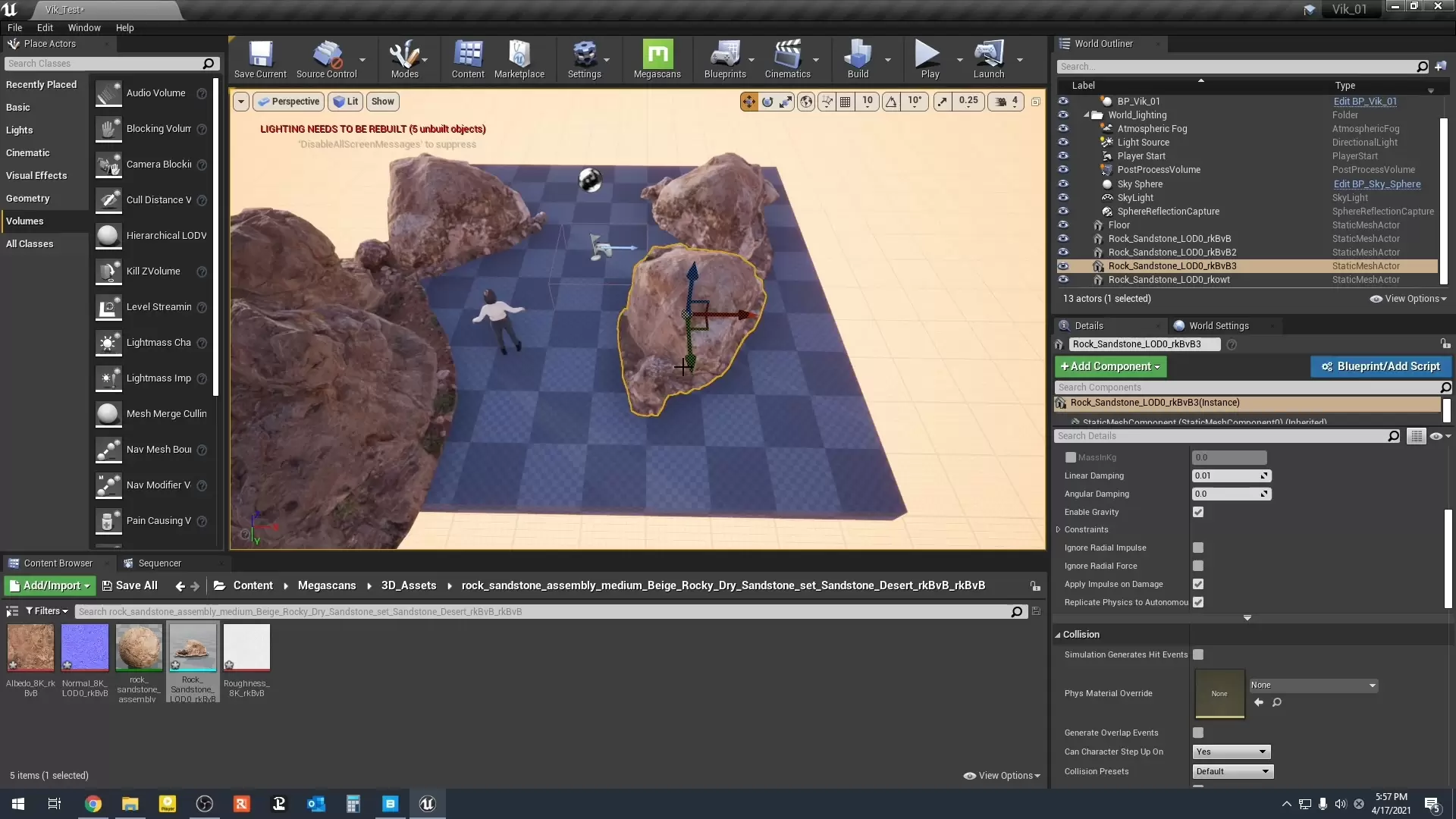
Task: Switch to the World Settings tab
Action: pos(1218,326)
